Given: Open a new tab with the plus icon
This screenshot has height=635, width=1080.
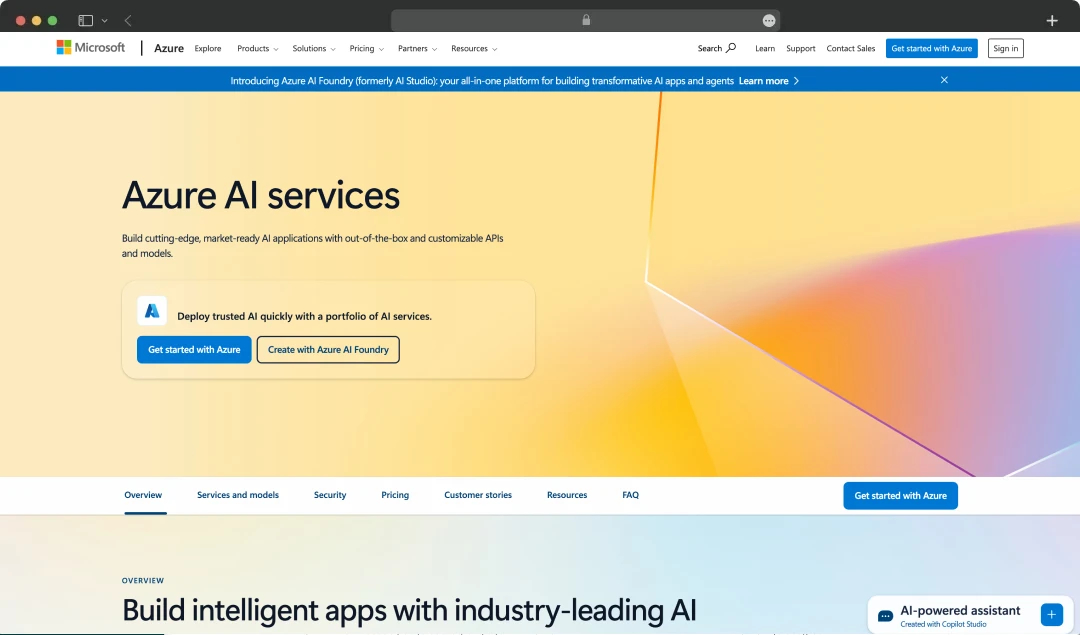Looking at the screenshot, I should 1051,19.
